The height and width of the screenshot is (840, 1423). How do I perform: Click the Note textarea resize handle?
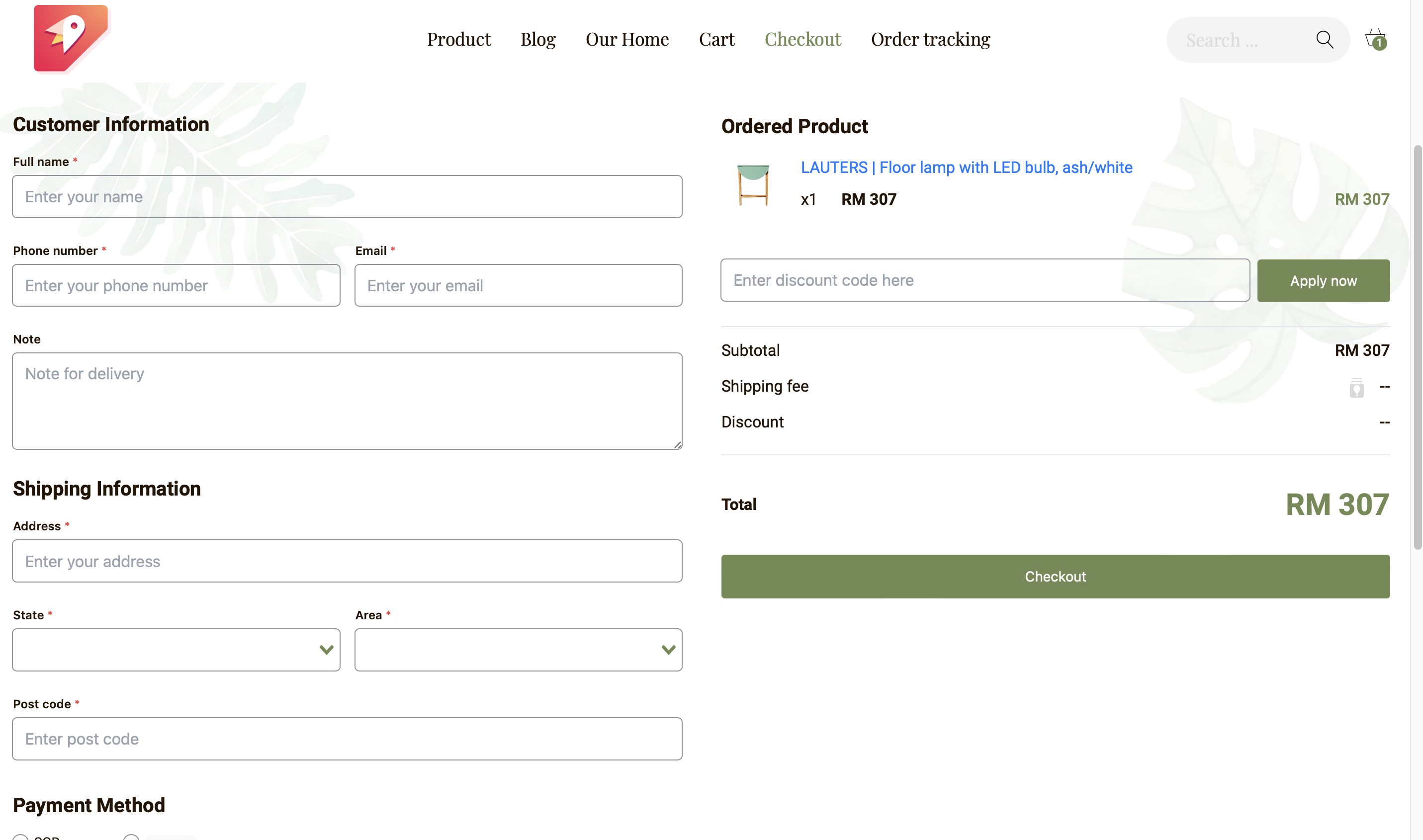(677, 445)
